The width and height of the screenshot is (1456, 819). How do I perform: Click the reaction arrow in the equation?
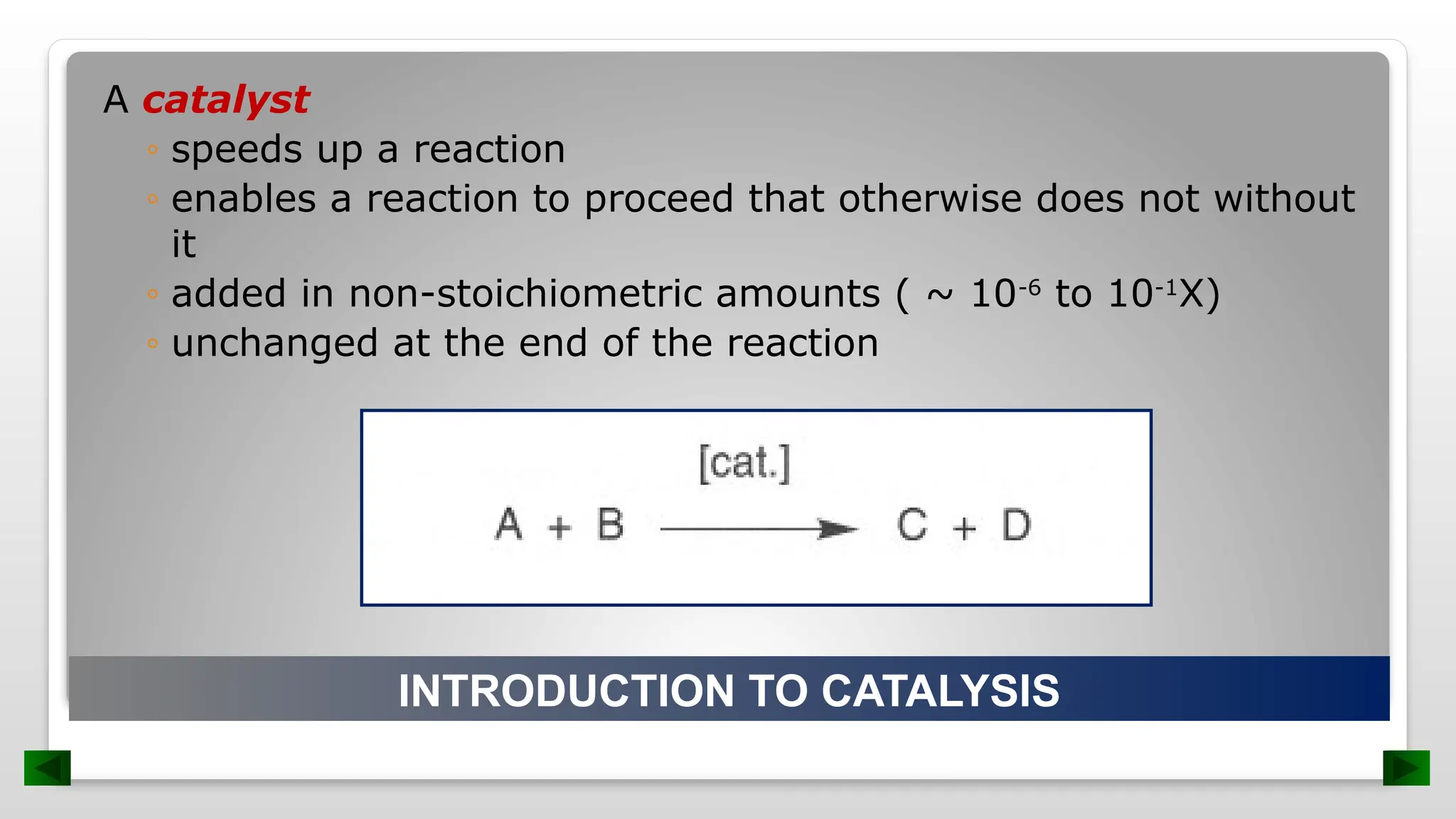758,529
